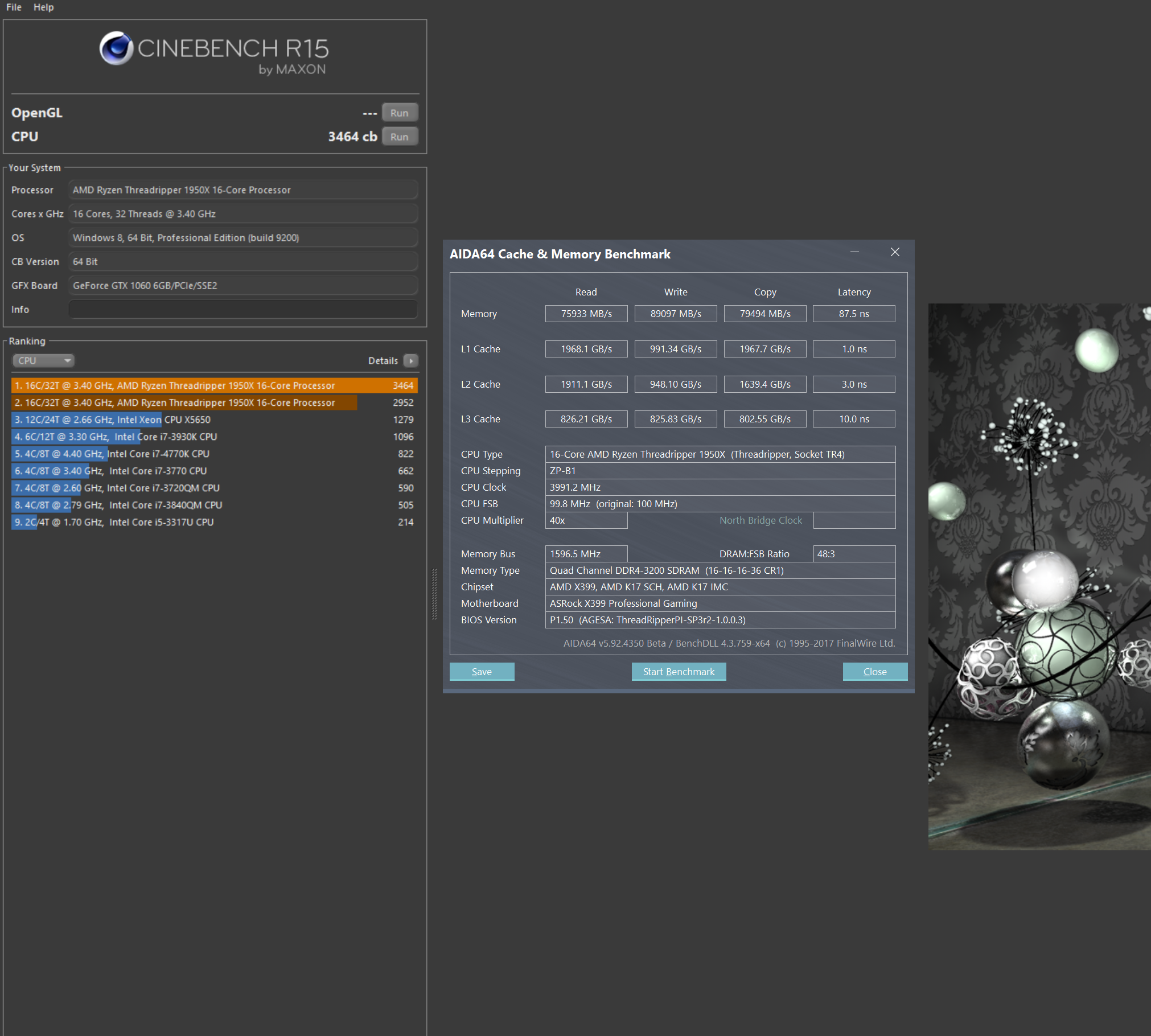Select the Intel Core i7-4770K ranking row
Screen dimensions: 1151x1036
[215, 454]
